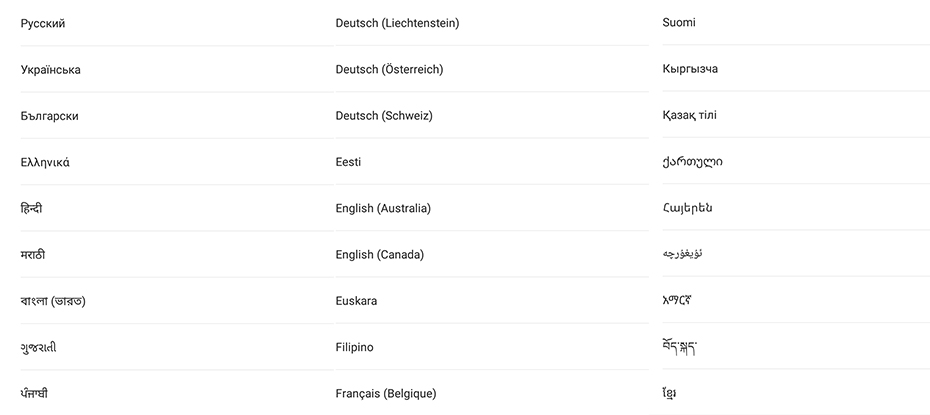Choose Қазақ тілі language
This screenshot has height=415, width=930.
tap(689, 115)
